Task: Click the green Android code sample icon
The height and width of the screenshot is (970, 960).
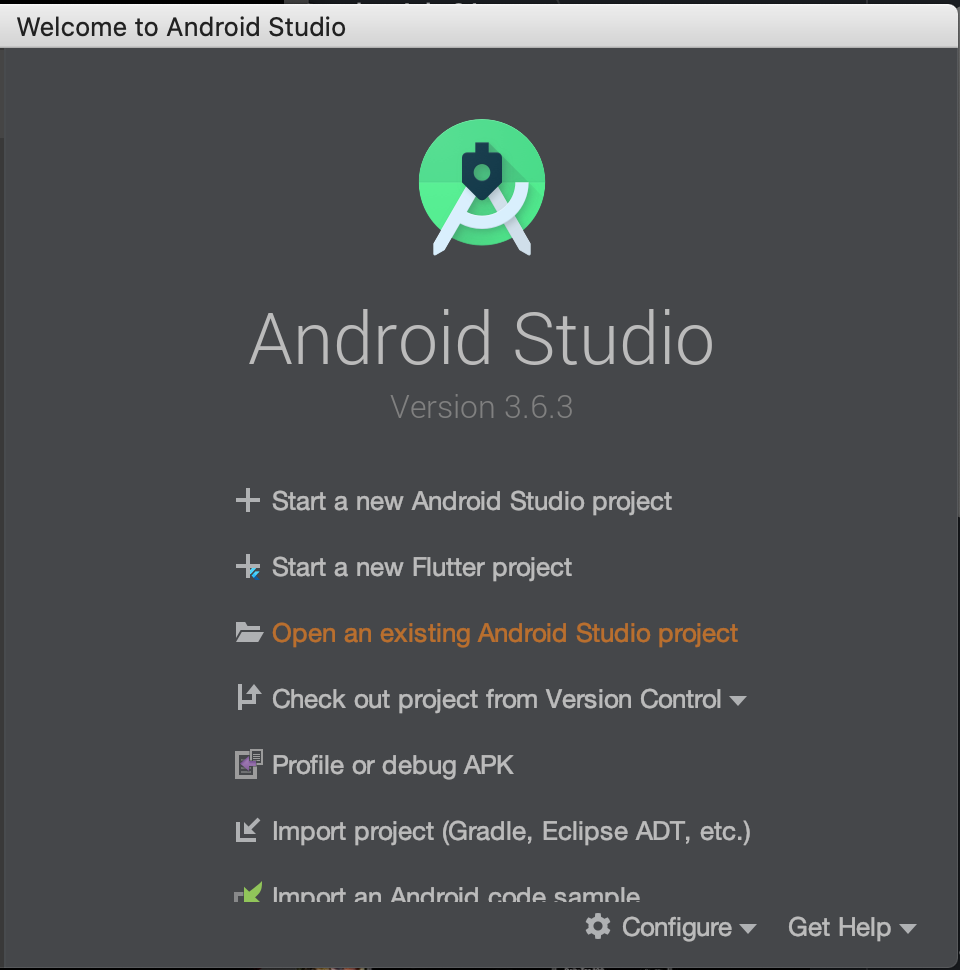Action: (x=248, y=892)
